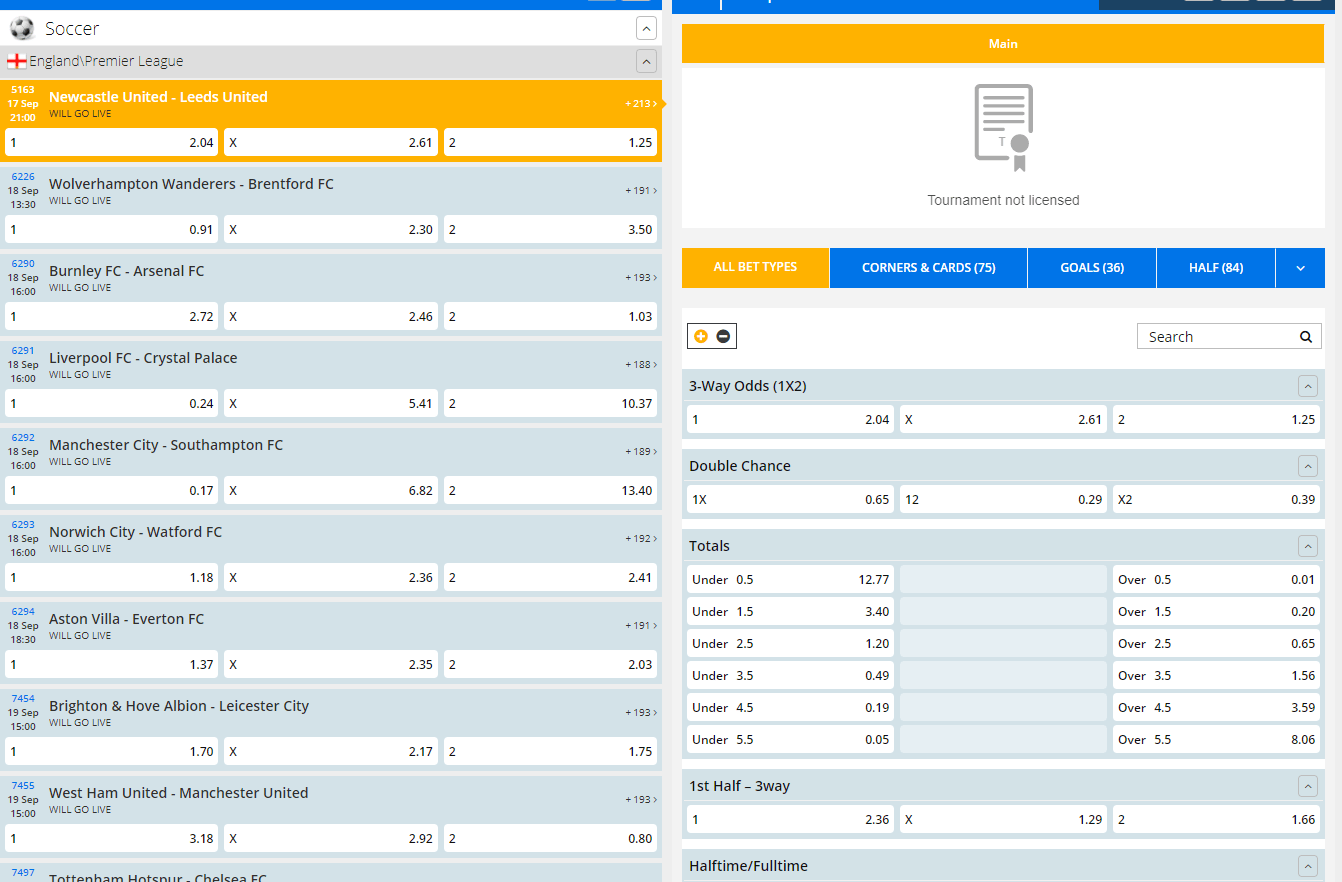The width and height of the screenshot is (1342, 882).
Task: Bet away win 1.03 on Burnley - Arsenal
Action: (x=550, y=317)
